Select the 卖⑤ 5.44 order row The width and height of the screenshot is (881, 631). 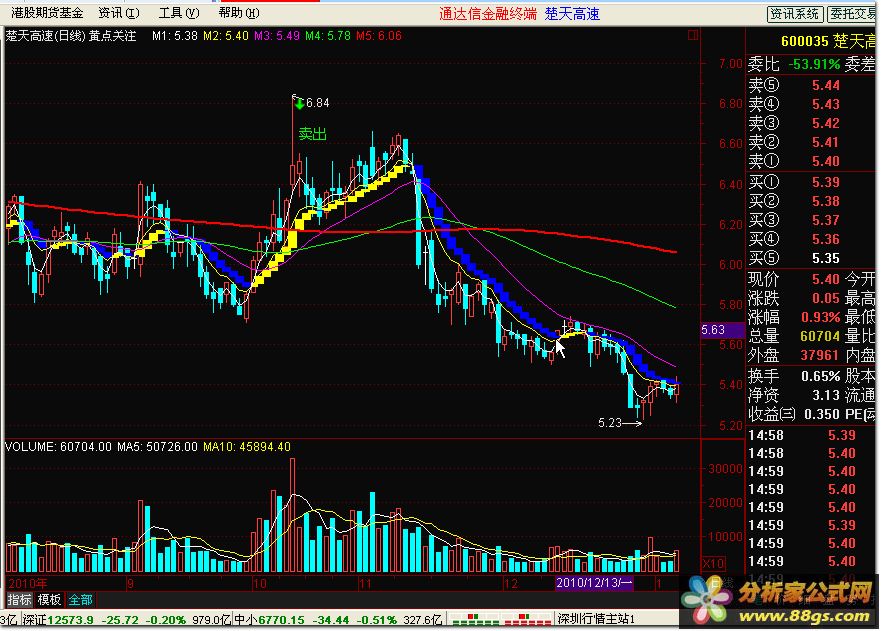coord(812,85)
